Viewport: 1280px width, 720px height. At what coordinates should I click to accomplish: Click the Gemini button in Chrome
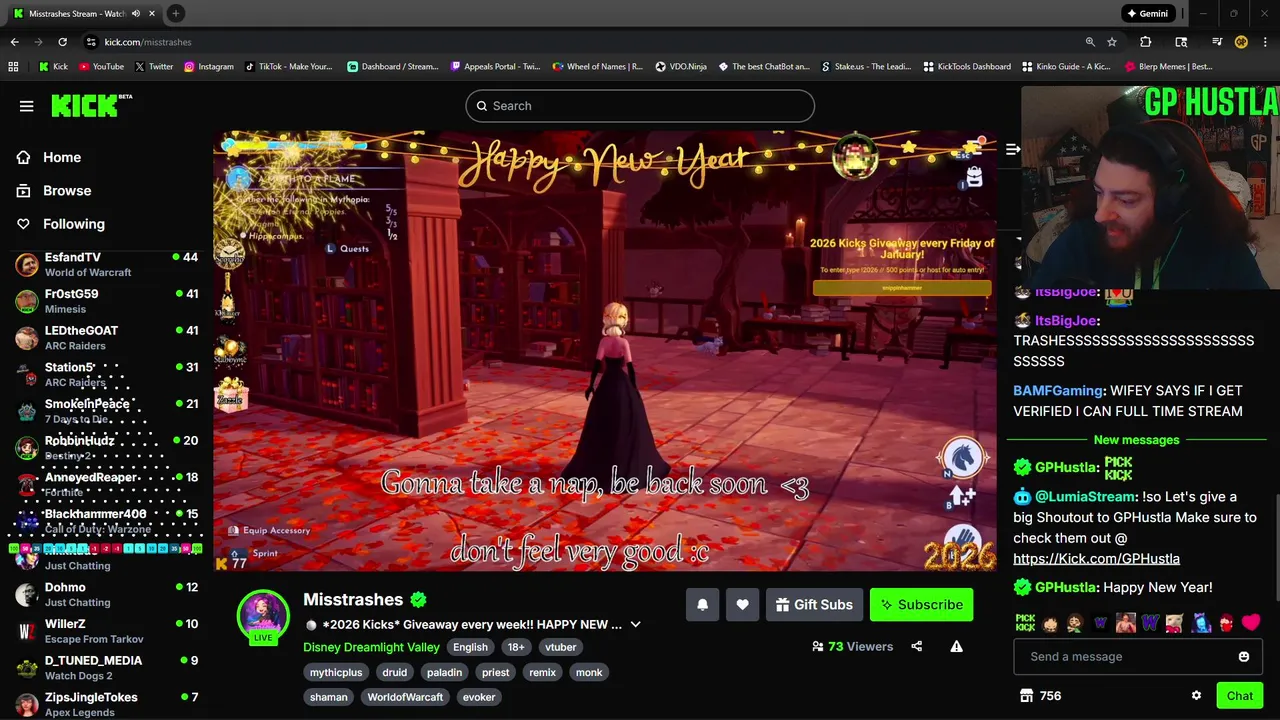(1147, 13)
